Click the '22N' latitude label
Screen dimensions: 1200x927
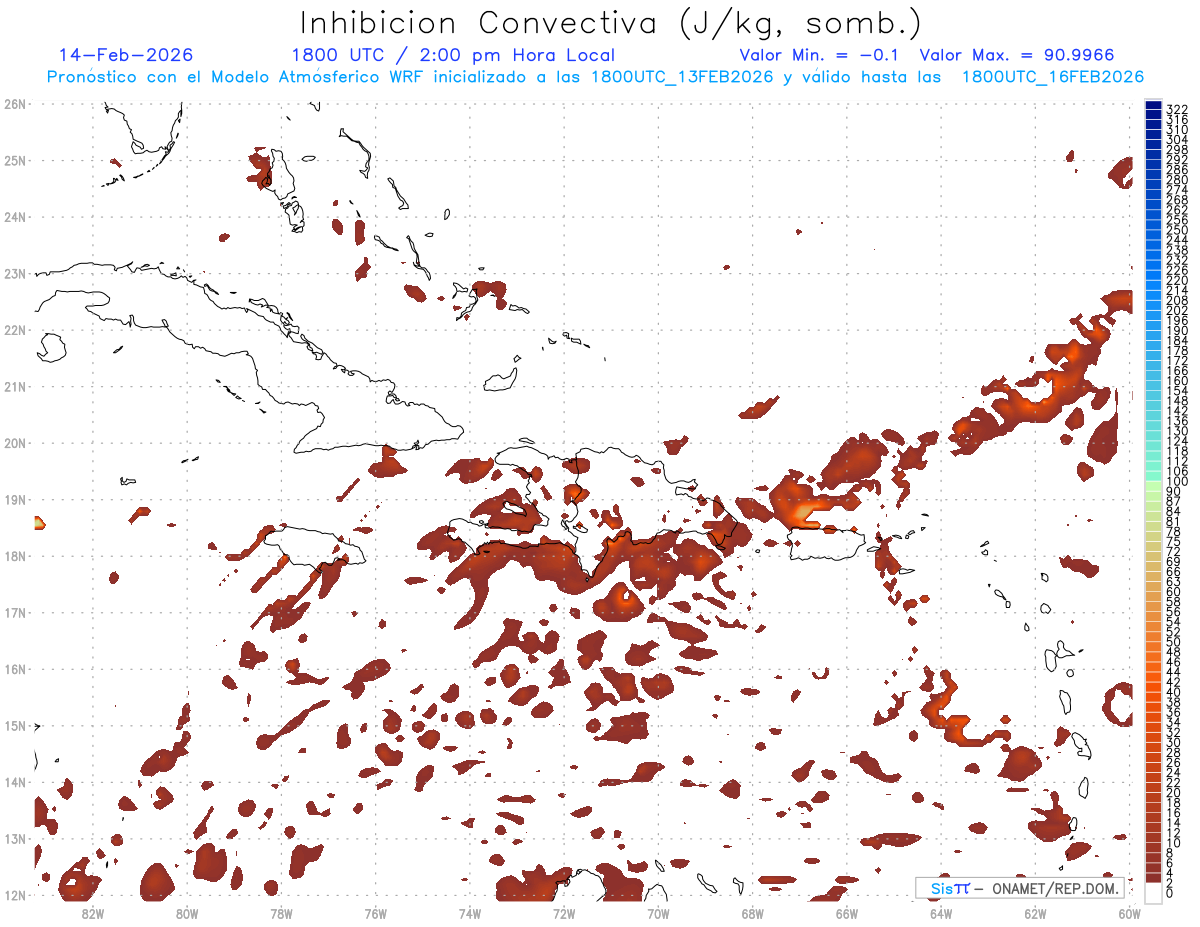(15, 330)
